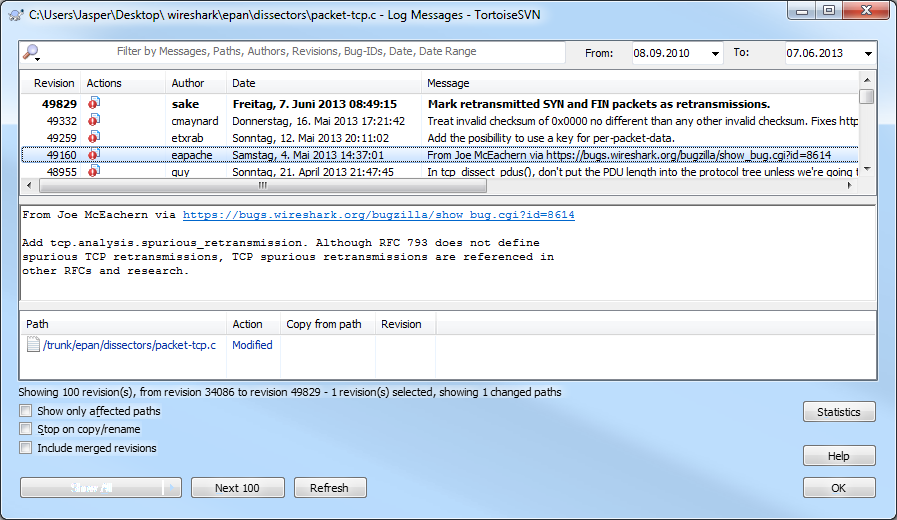
Task: Load the Next 100 revisions
Action: [237, 488]
